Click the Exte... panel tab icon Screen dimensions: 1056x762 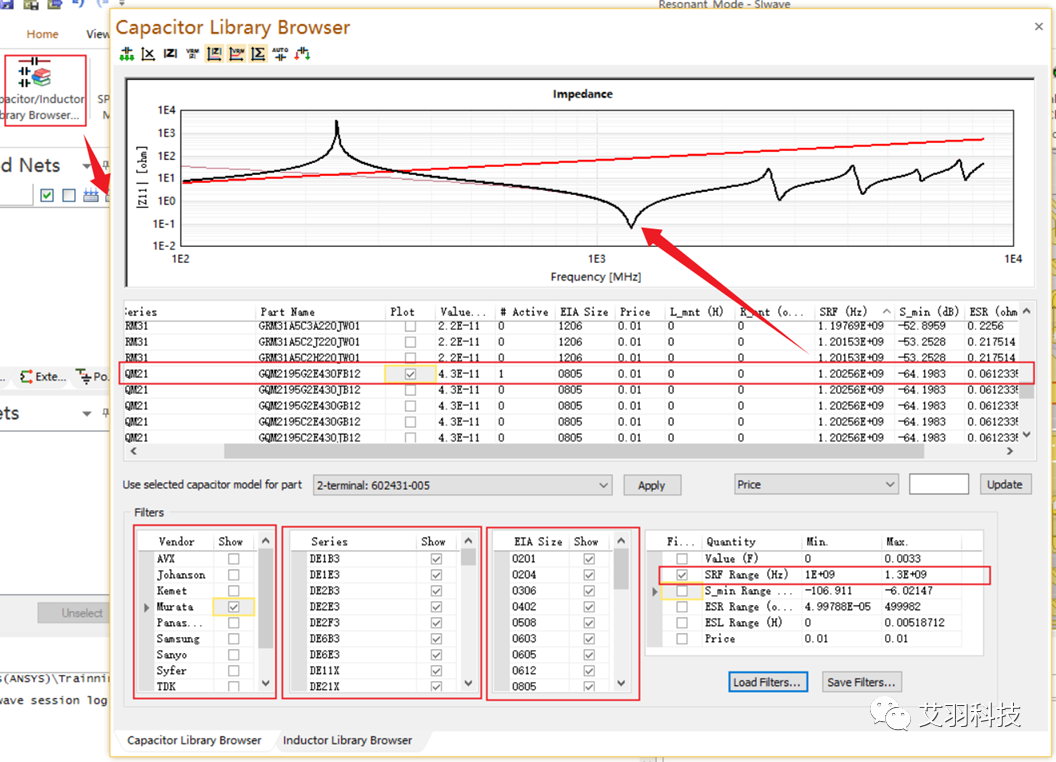click(x=26, y=377)
